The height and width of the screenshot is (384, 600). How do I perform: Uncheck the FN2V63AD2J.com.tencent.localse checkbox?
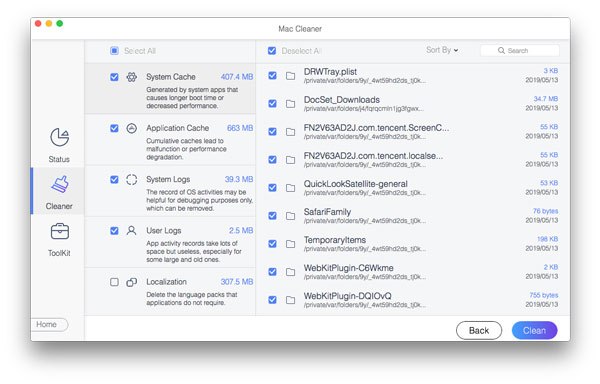272,159
